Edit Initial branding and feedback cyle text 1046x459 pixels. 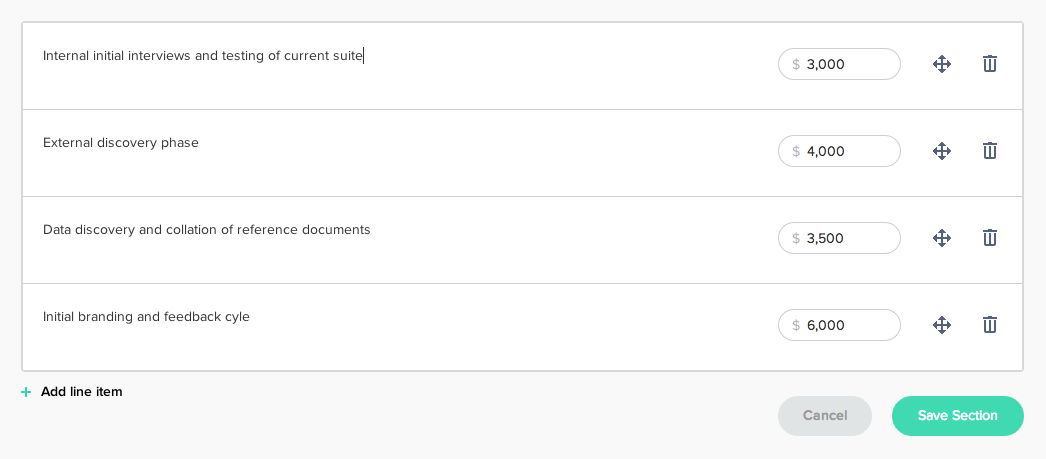146,317
